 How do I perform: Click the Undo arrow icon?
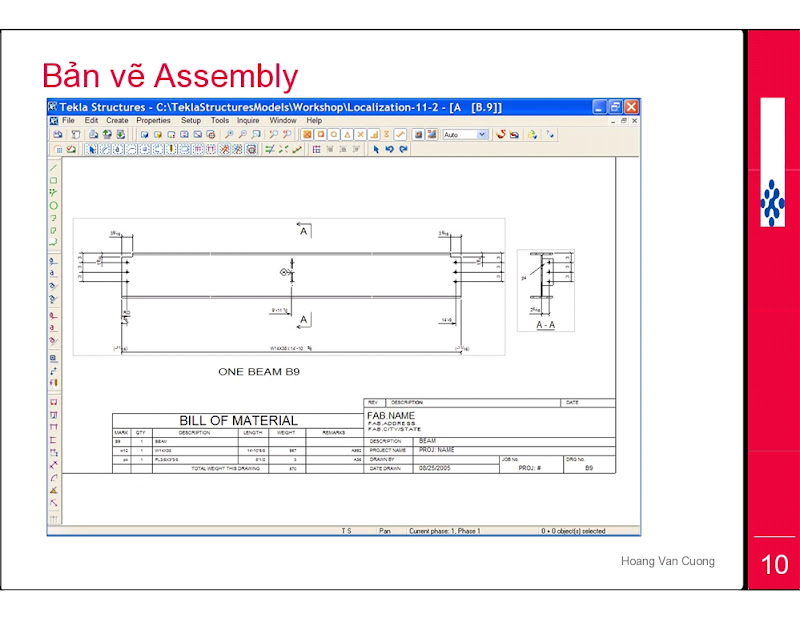point(390,150)
